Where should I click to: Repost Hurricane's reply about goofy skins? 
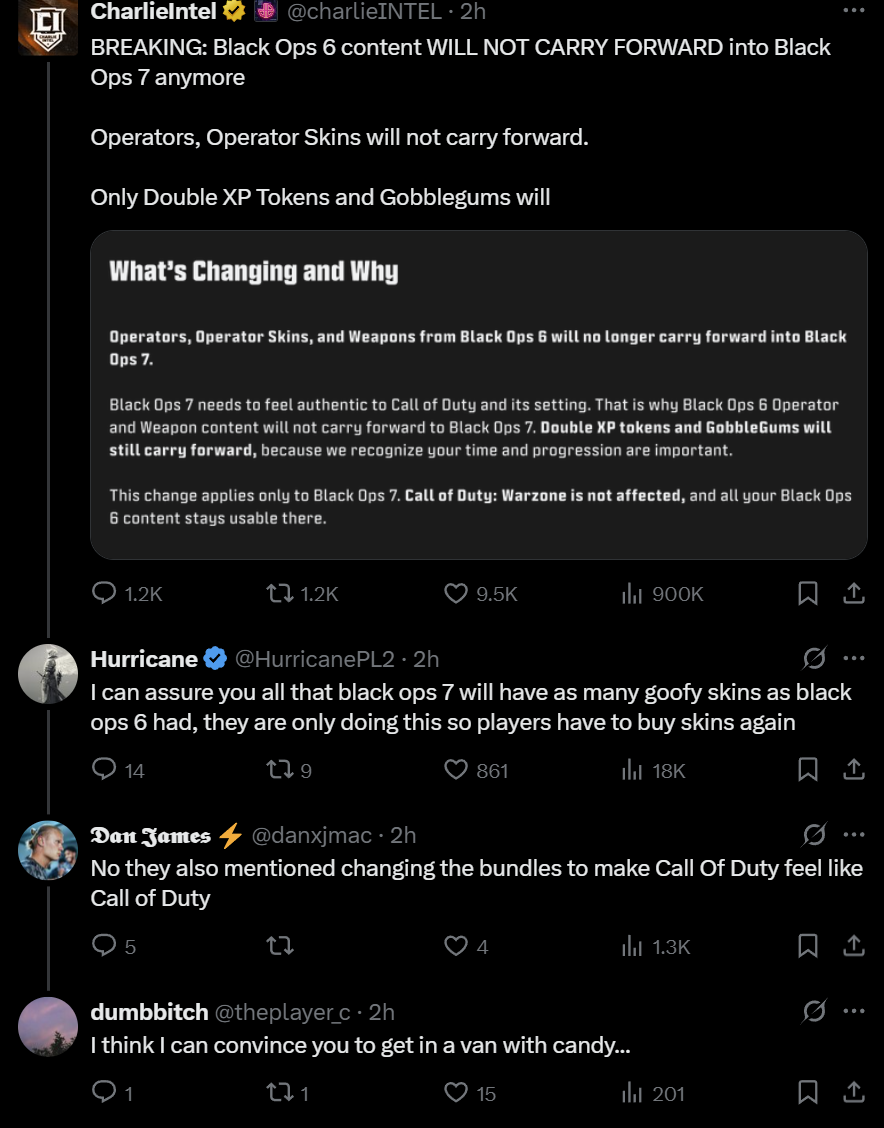(280, 769)
